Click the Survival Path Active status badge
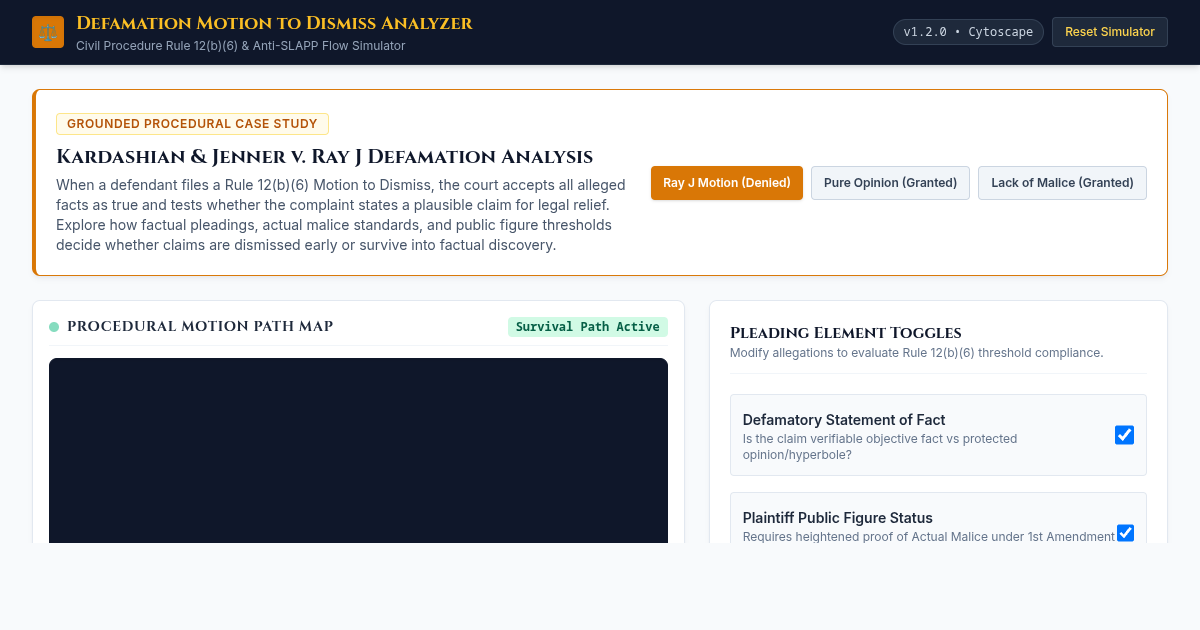The height and width of the screenshot is (630, 1200). (x=588, y=327)
